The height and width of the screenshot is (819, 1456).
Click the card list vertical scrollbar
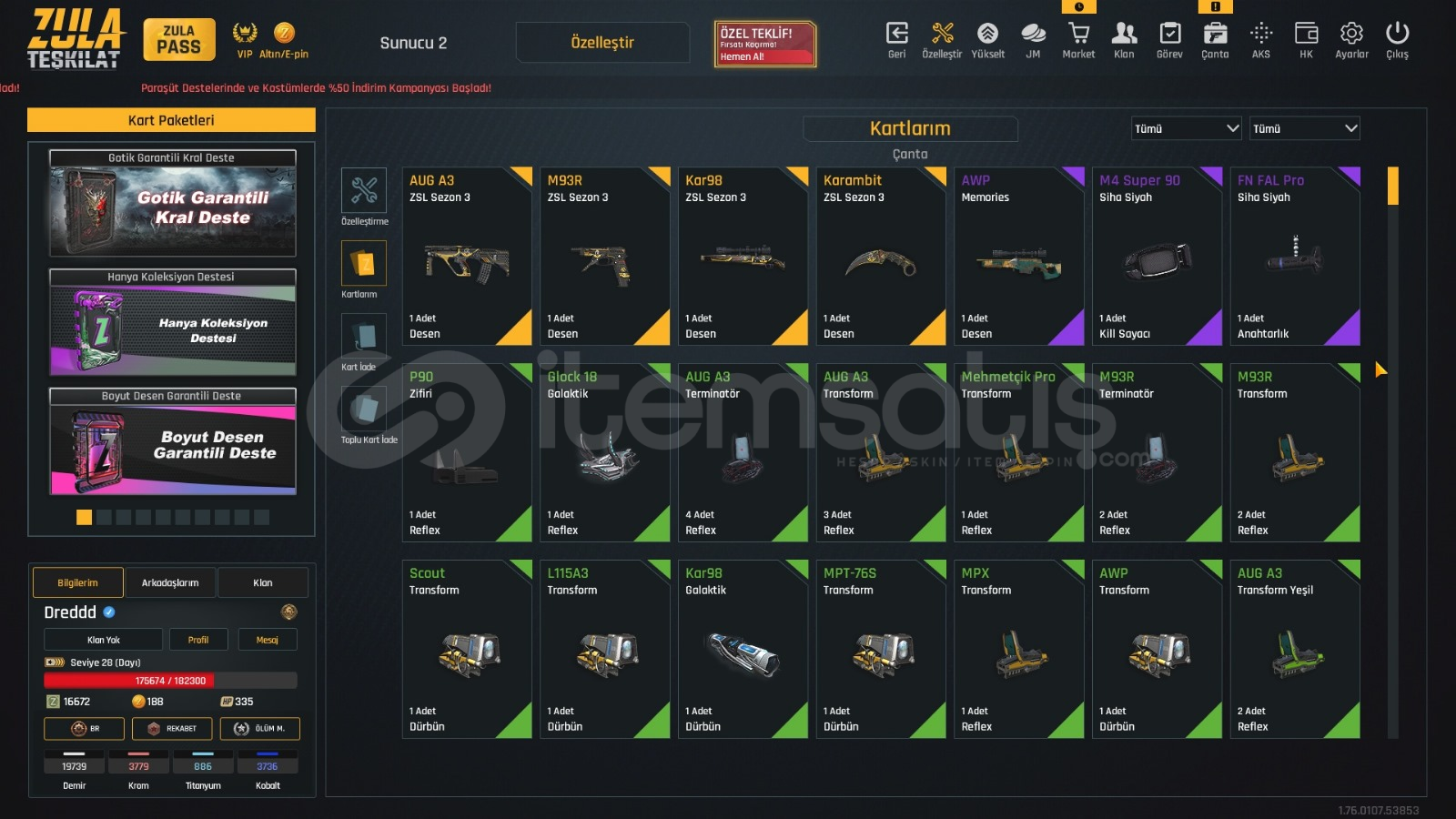tap(1392, 452)
